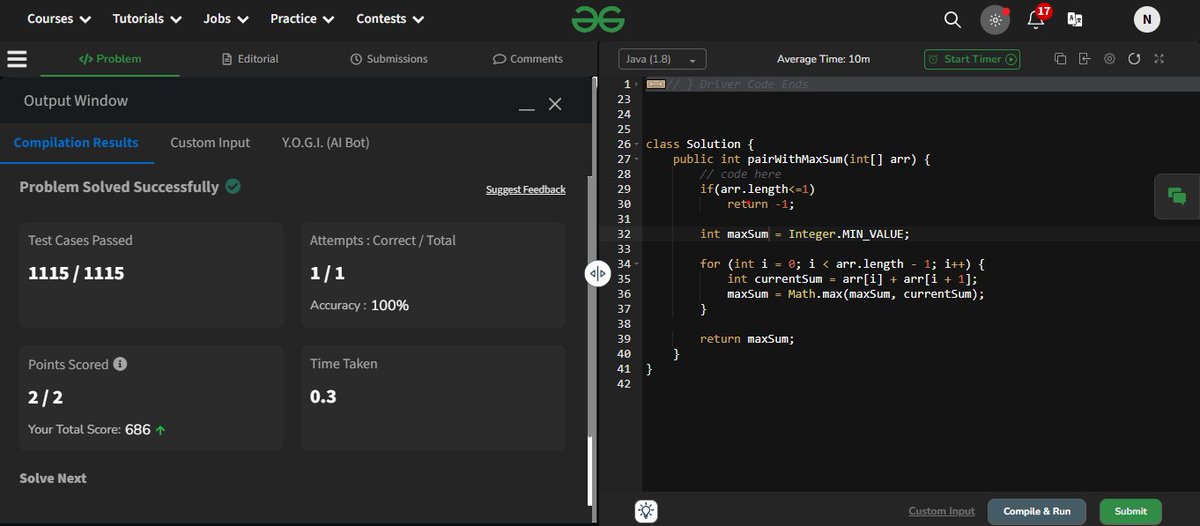Open the search magnifier icon

coord(953,19)
